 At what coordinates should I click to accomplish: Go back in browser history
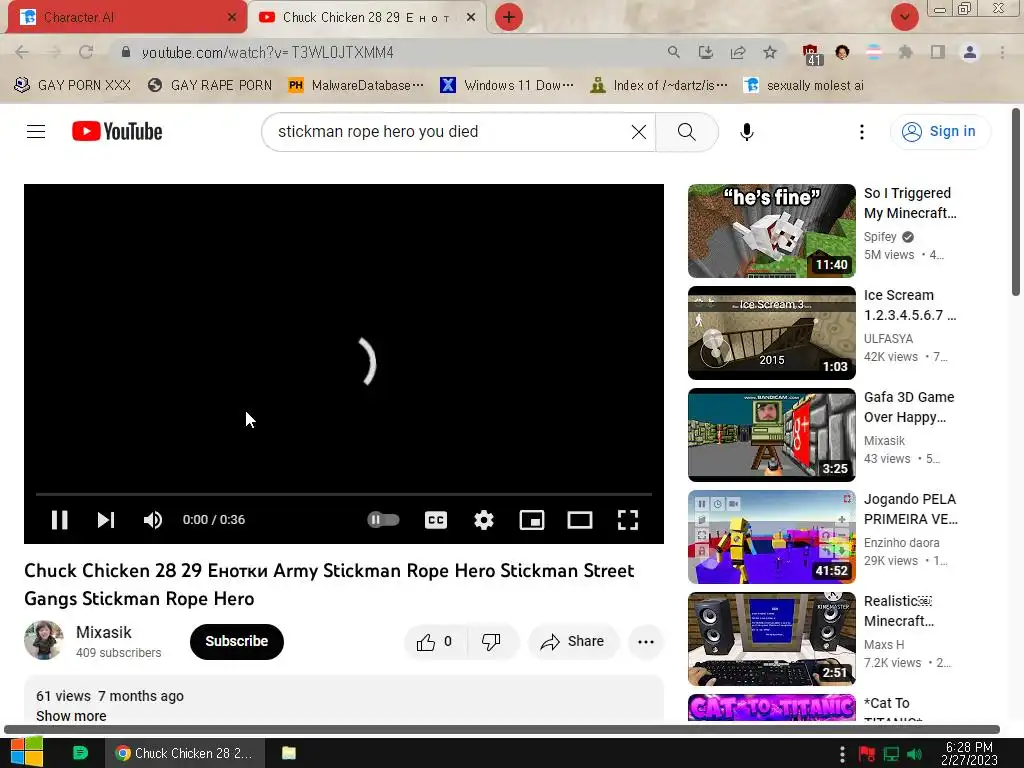pos(22,52)
